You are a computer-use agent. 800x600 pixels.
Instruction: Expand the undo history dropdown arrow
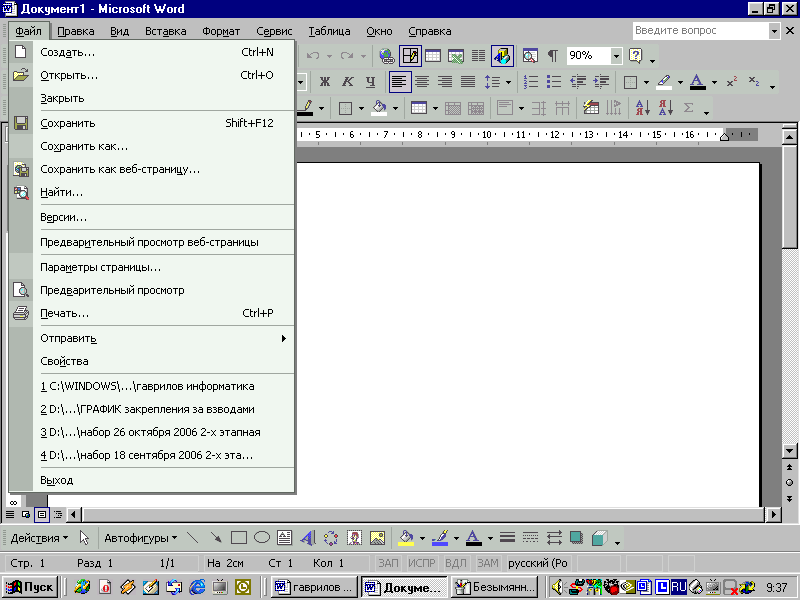coord(329,56)
